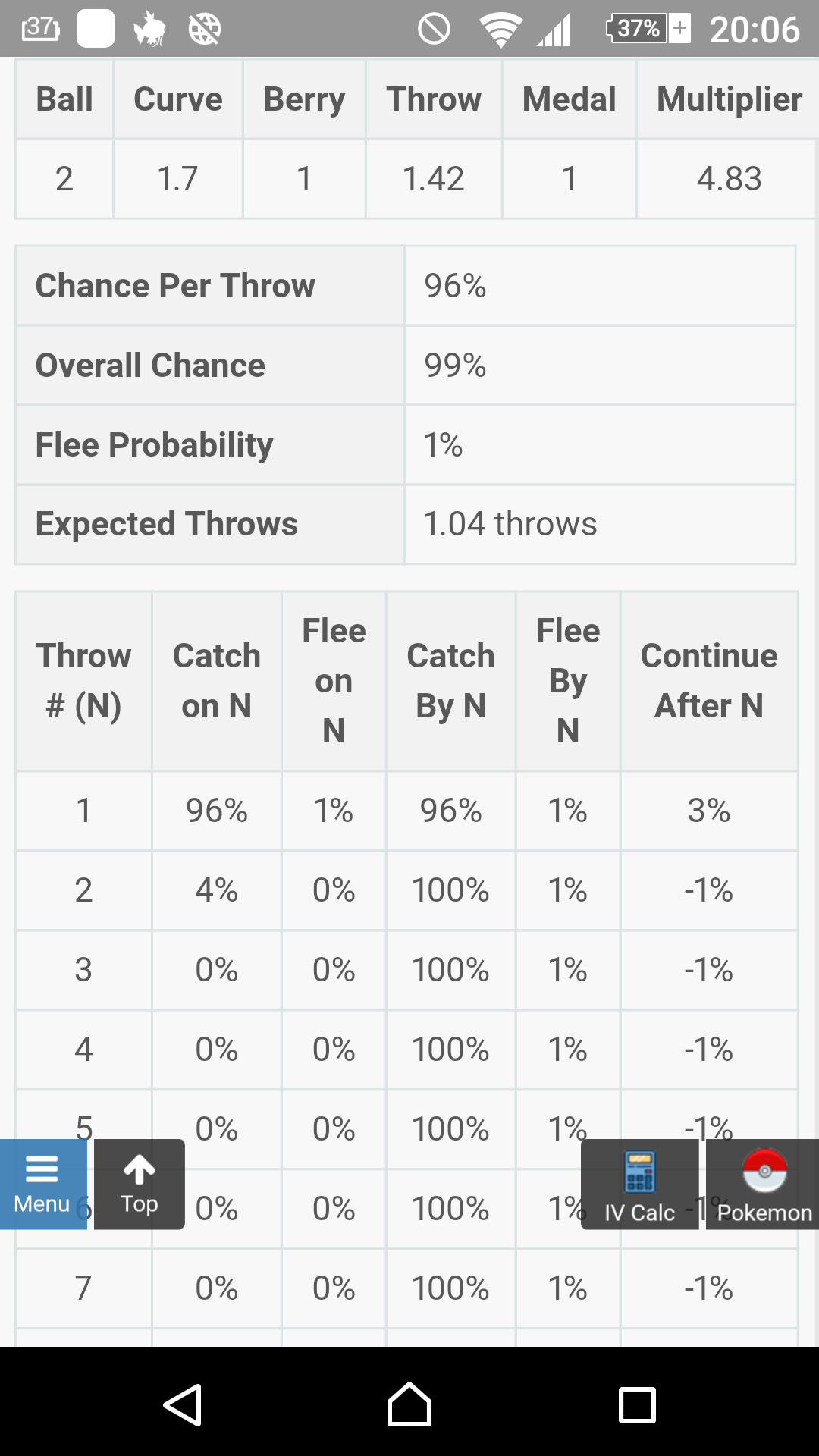The height and width of the screenshot is (1456, 819).
Task: Tap the Throw column header
Action: 434,99
